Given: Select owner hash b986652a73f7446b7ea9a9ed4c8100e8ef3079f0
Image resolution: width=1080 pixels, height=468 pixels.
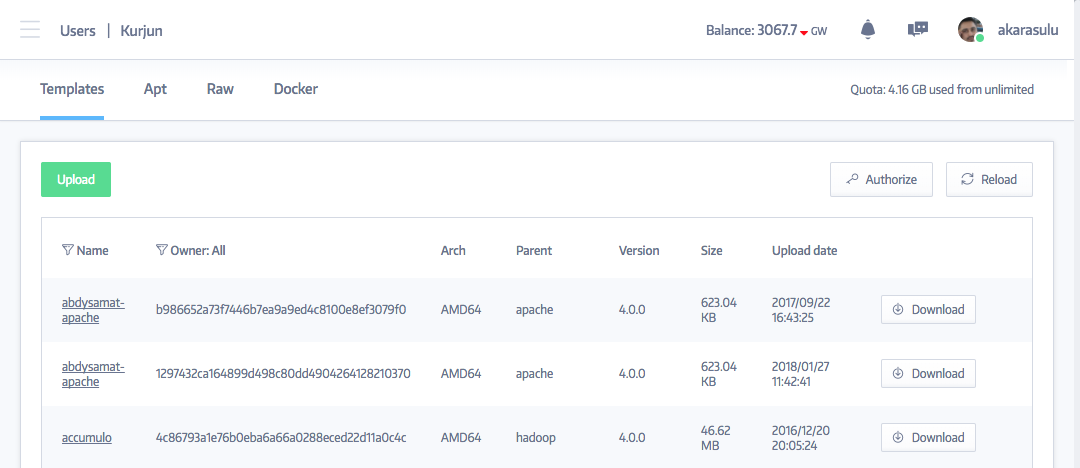Looking at the screenshot, I should (282, 309).
